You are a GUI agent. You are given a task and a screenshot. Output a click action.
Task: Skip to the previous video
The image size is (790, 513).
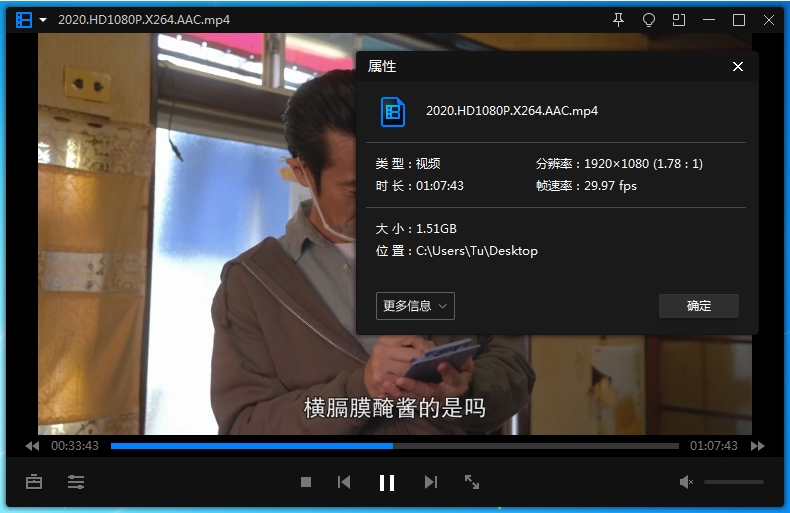(344, 482)
